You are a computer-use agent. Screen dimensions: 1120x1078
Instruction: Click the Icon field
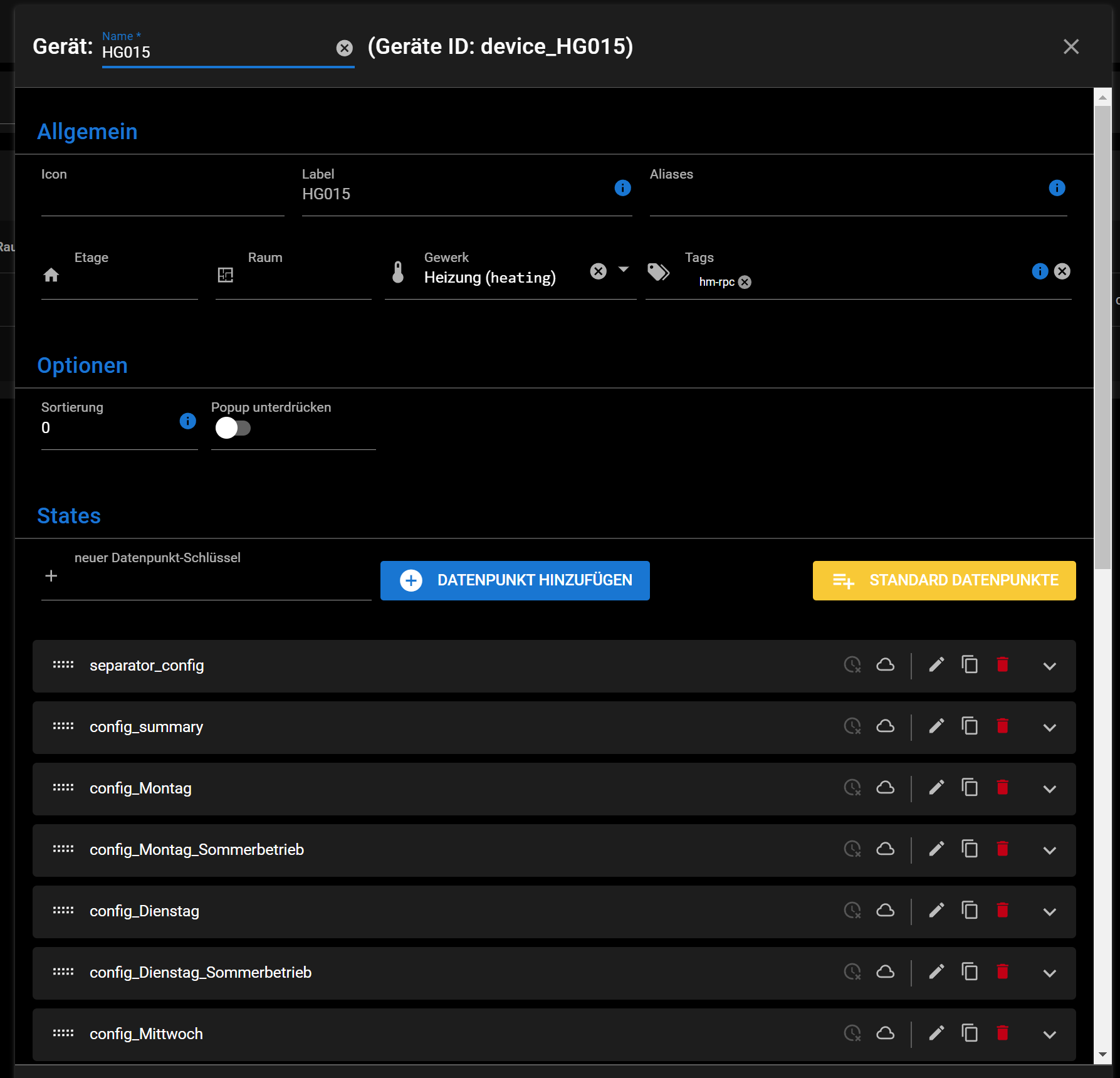click(x=162, y=191)
